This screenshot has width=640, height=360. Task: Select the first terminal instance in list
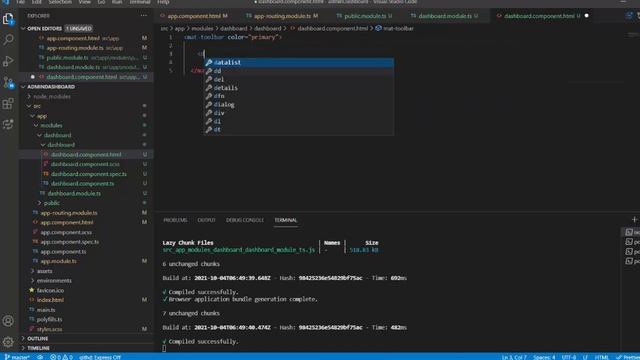632,232
